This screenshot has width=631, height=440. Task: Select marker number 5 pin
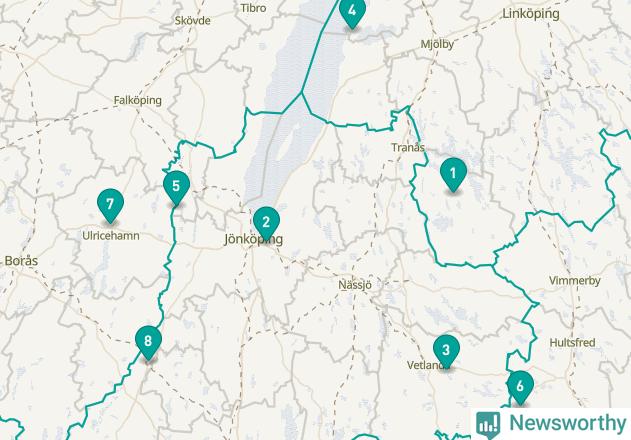point(176,187)
